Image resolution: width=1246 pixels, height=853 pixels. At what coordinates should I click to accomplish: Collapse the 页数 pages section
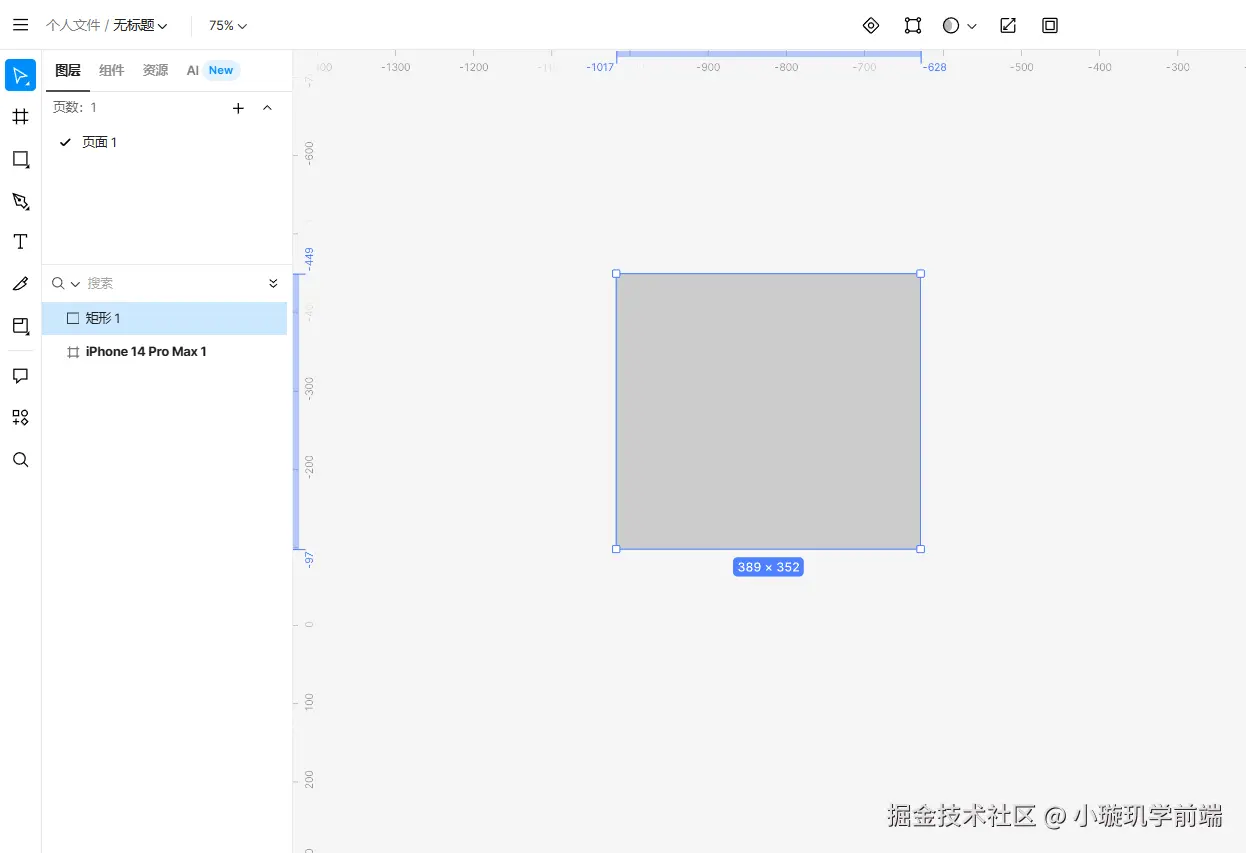(267, 108)
